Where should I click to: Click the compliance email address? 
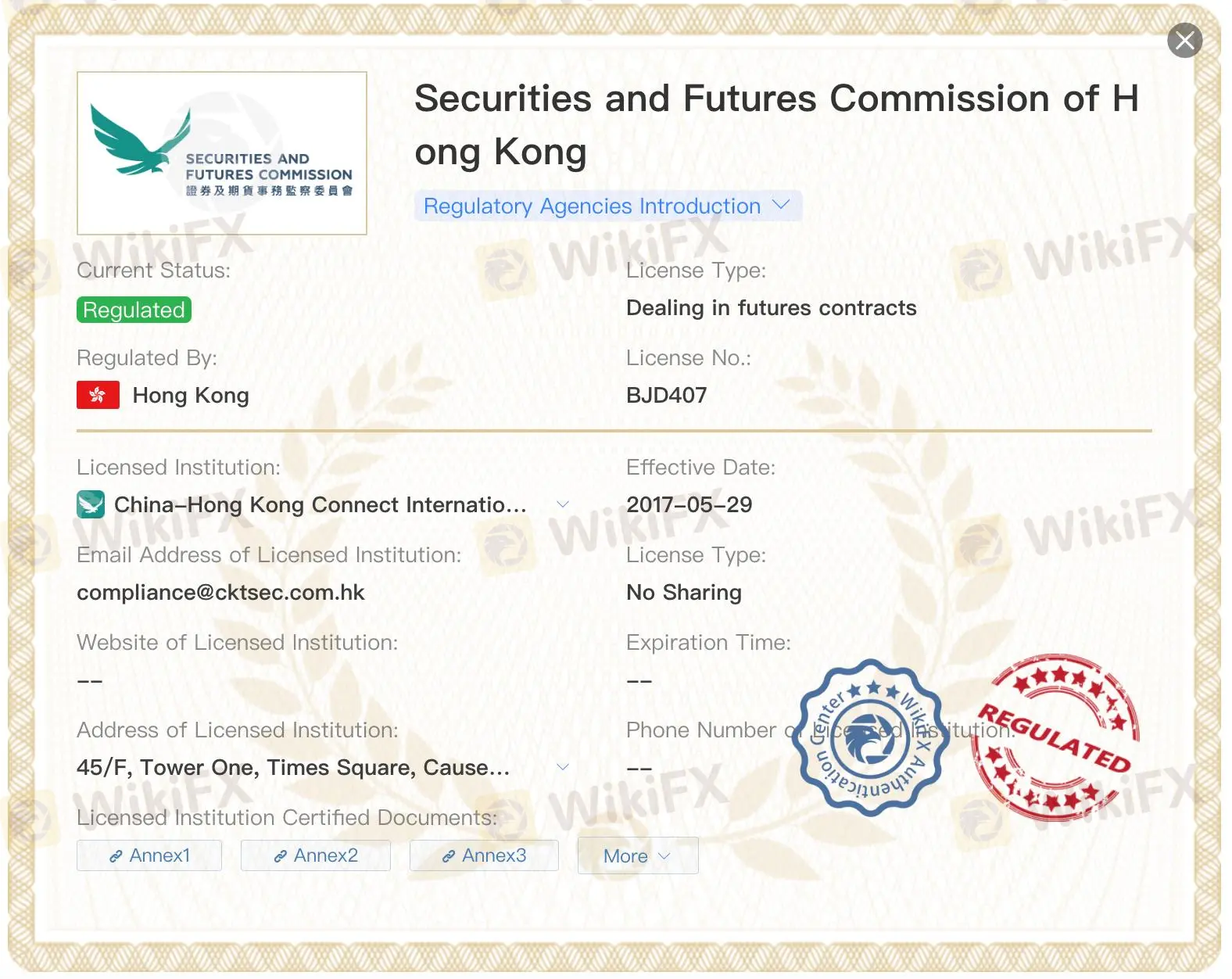pos(220,592)
